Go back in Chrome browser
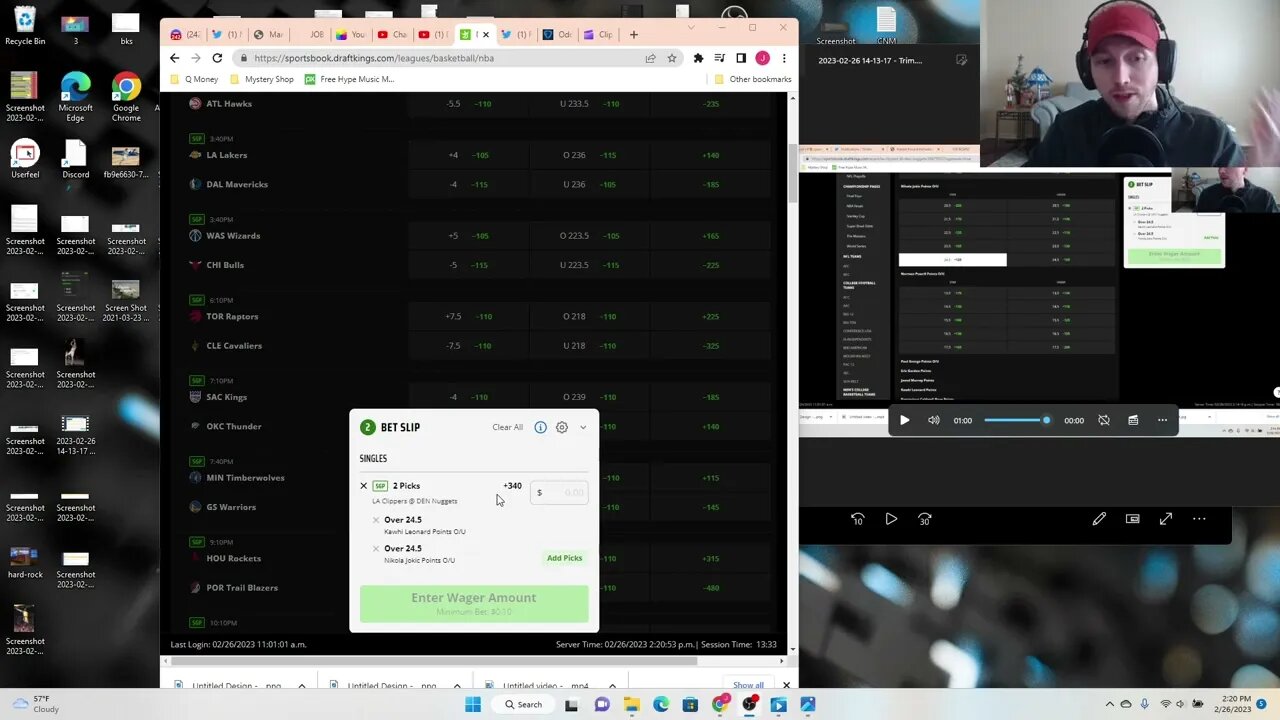 coord(175,58)
